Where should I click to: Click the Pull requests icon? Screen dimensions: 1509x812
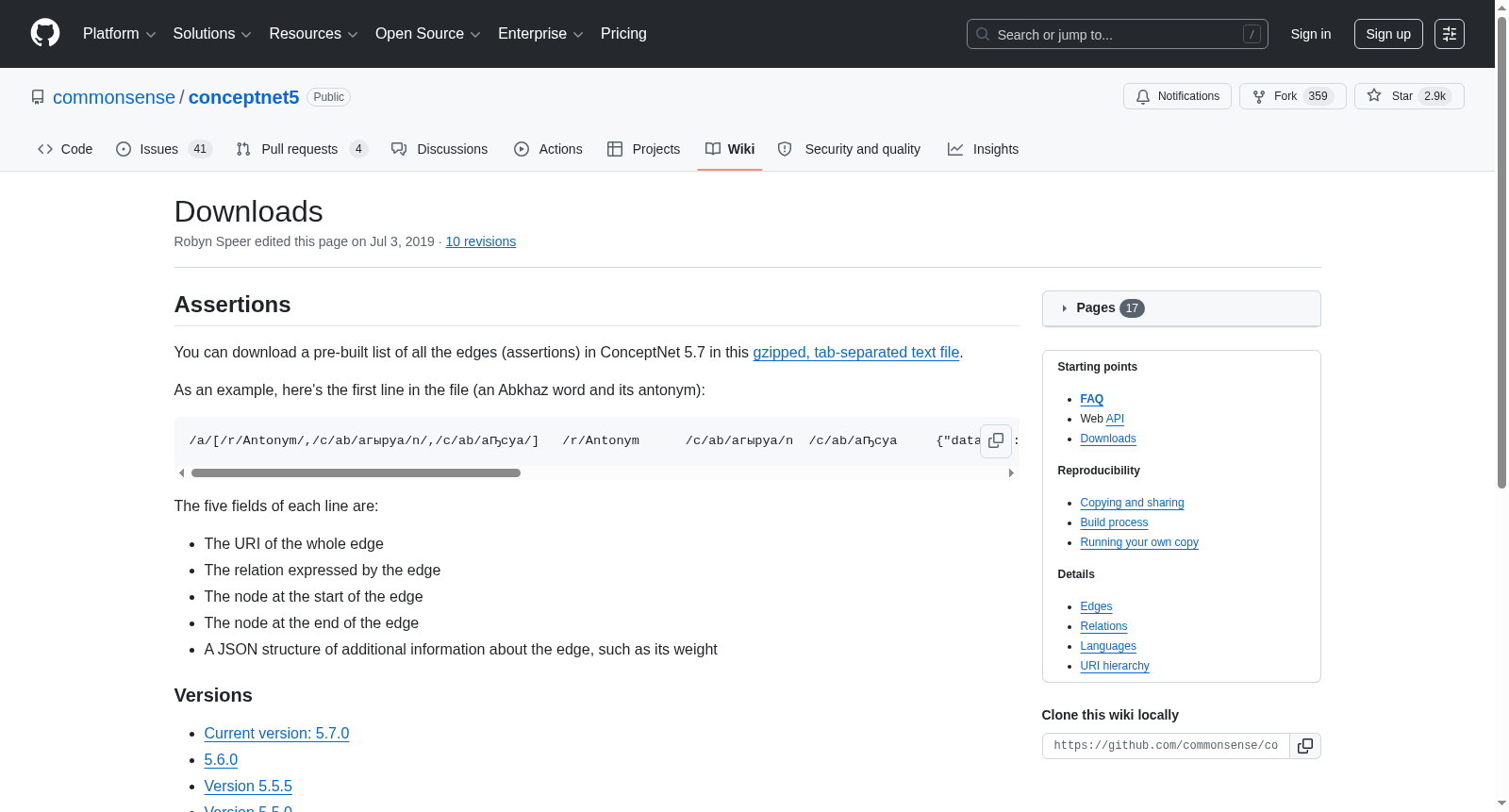point(243,149)
